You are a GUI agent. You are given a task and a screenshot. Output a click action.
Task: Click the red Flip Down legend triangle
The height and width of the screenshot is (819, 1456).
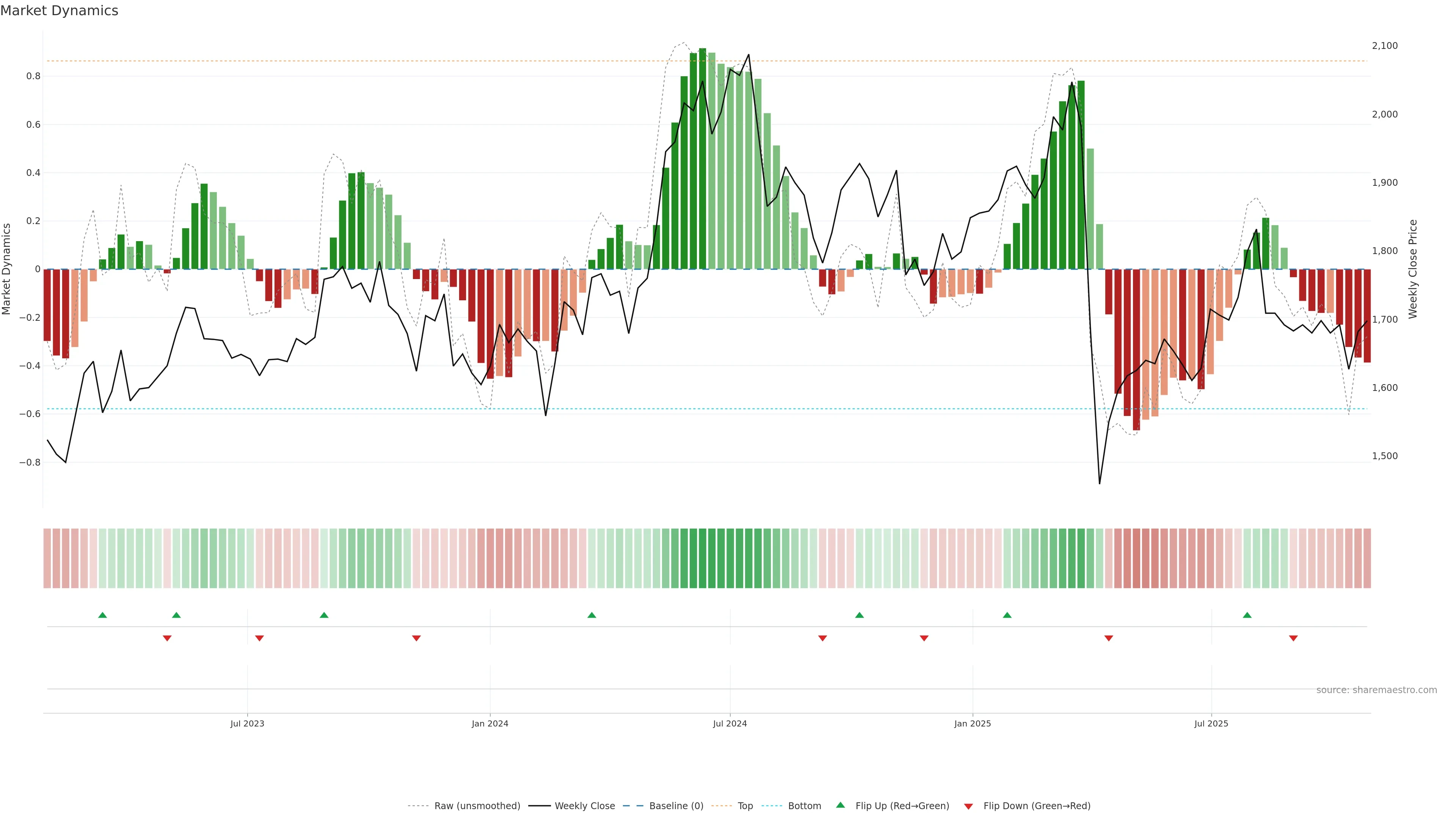968,806
